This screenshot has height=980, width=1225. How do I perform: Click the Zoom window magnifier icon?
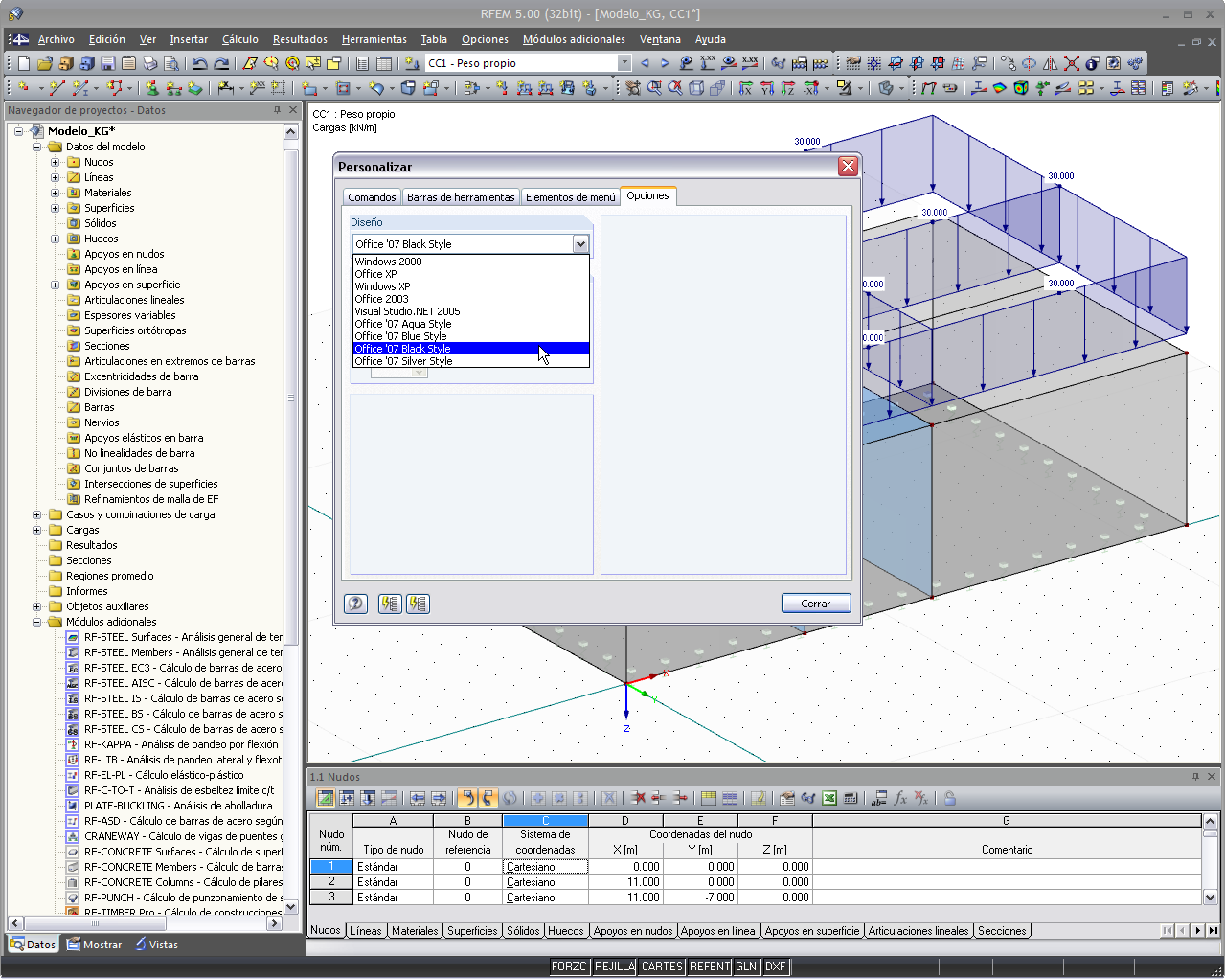[654, 88]
